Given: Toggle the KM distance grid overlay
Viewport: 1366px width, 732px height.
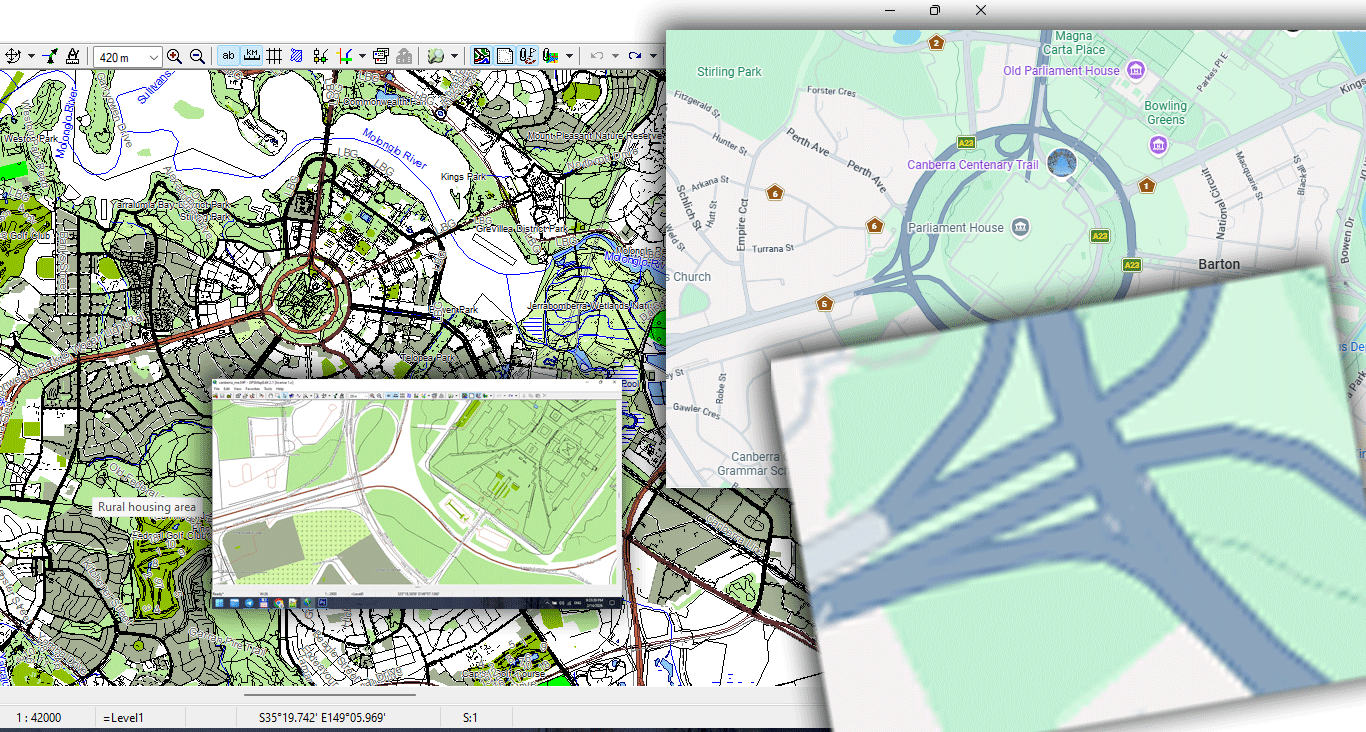Looking at the screenshot, I should (251, 56).
